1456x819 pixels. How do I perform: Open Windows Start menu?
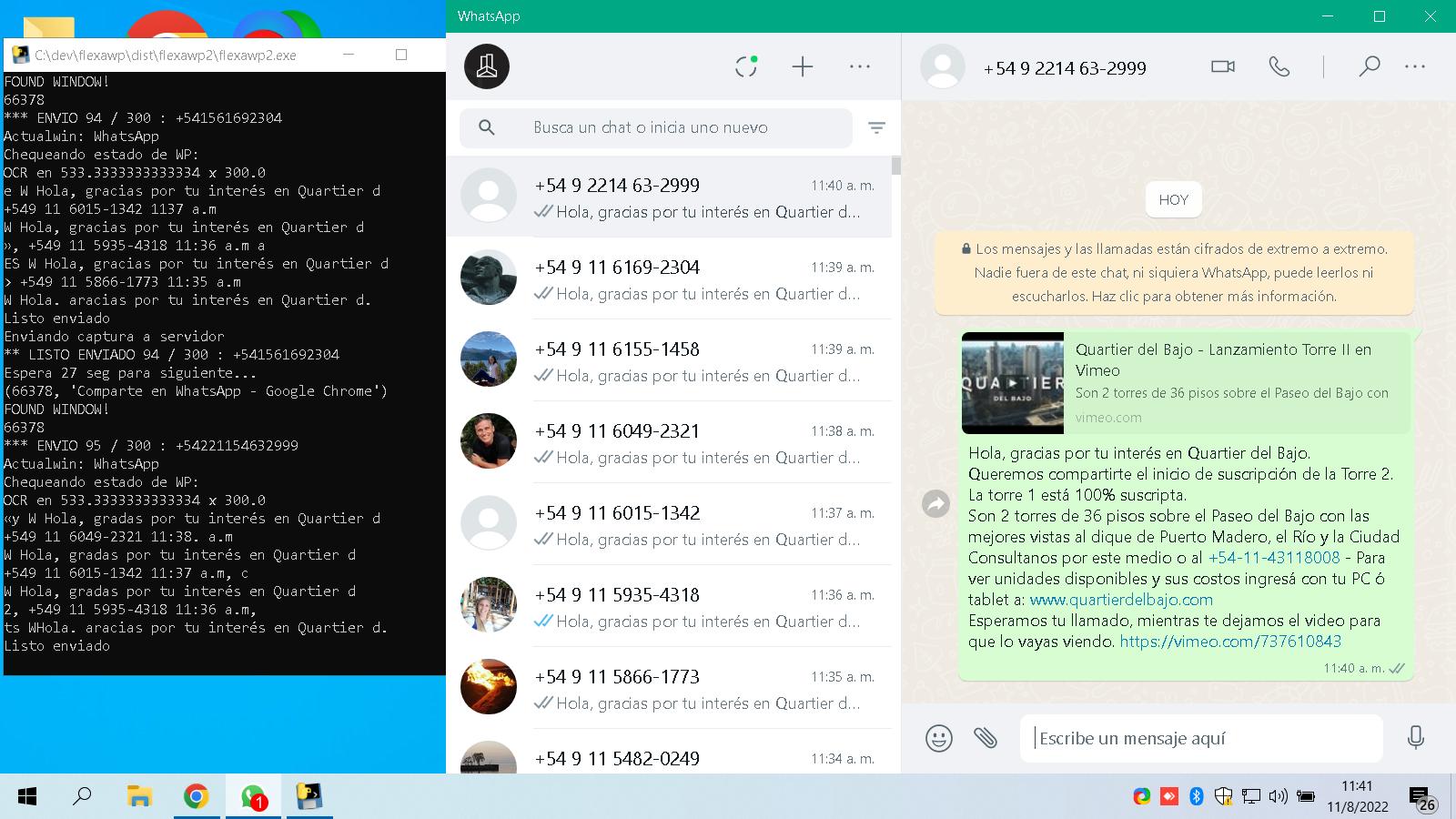click(27, 797)
